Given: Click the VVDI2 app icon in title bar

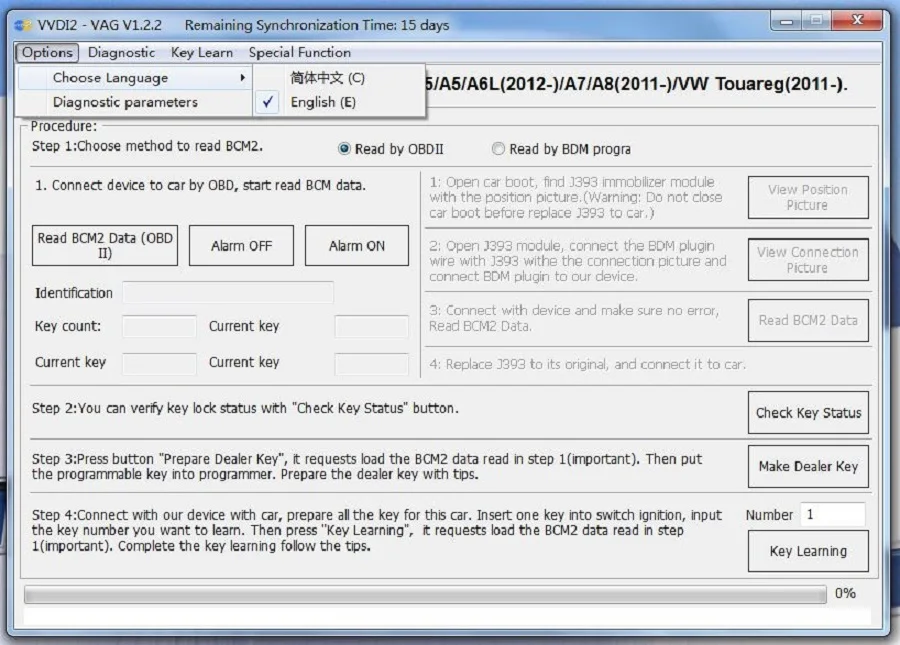Looking at the screenshot, I should pos(23,25).
